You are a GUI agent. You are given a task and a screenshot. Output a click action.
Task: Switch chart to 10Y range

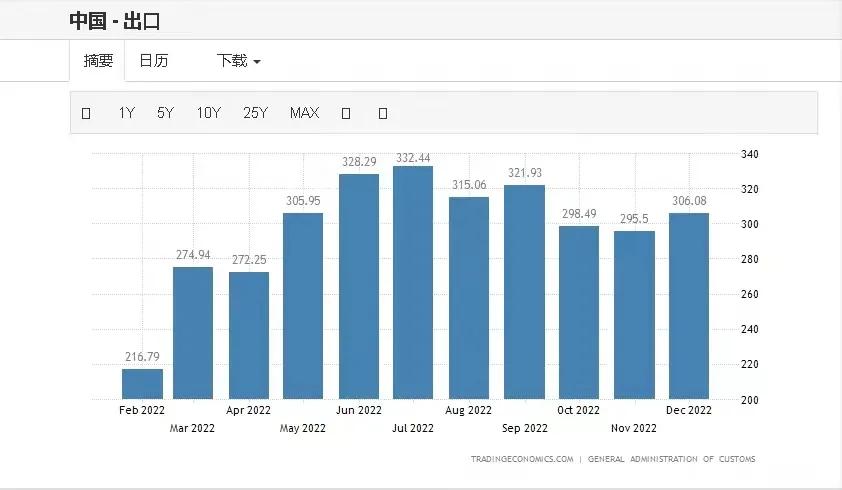[x=208, y=113]
